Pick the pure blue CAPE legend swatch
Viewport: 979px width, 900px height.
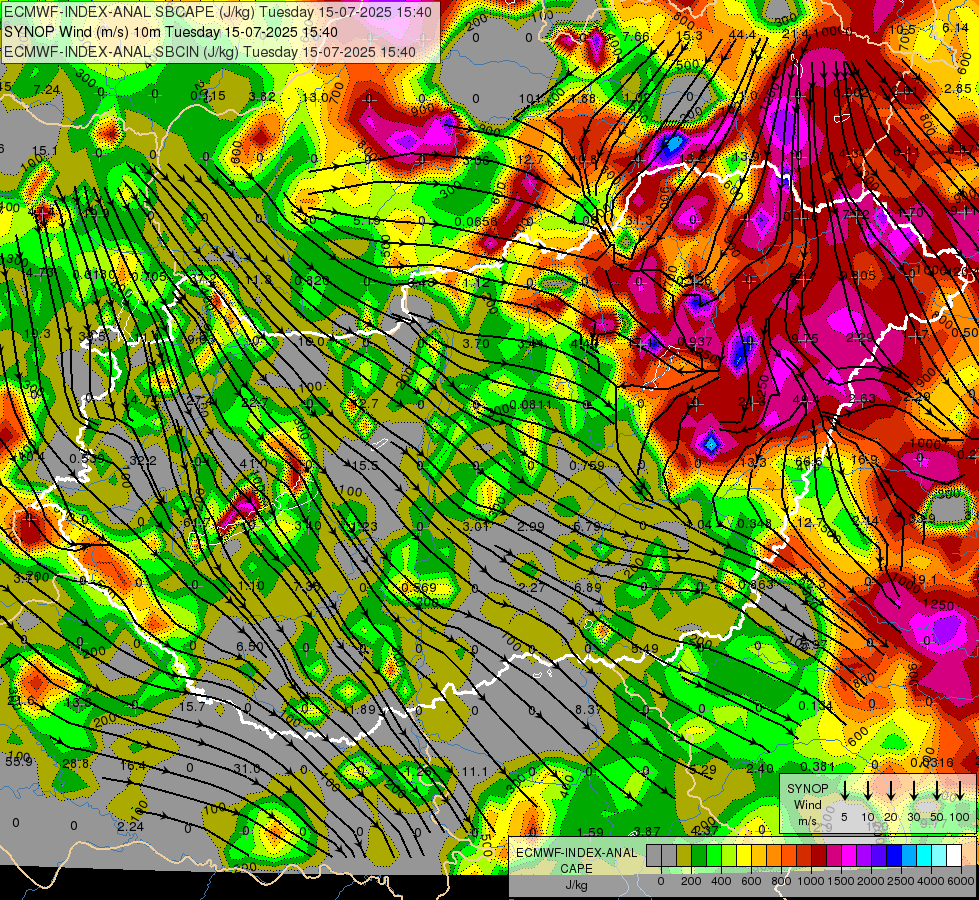895,855
